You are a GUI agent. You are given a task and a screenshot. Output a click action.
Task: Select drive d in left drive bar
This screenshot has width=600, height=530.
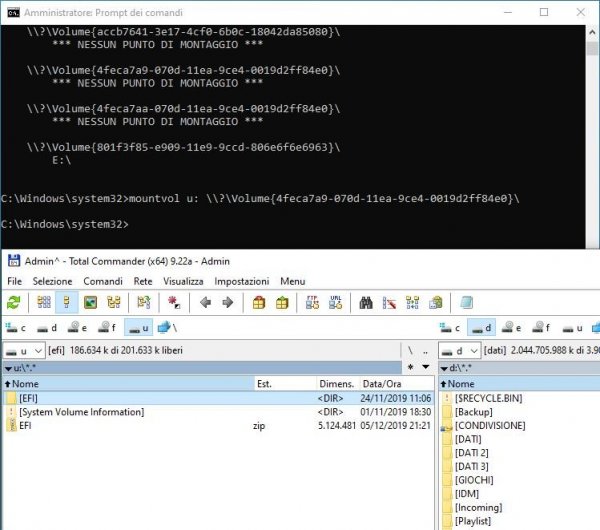click(47, 328)
